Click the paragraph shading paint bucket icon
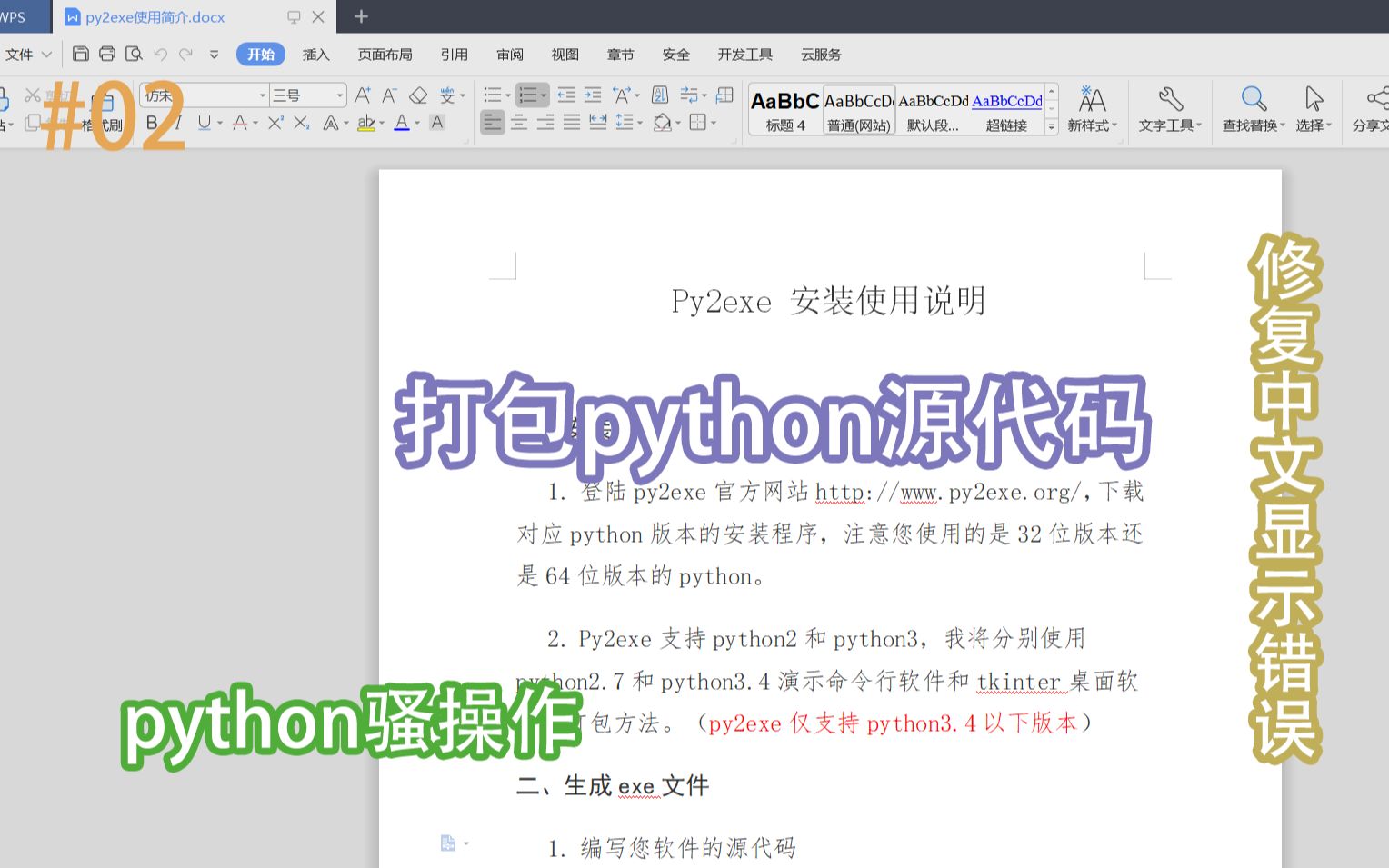The height and width of the screenshot is (868, 1389). pyautogui.click(x=663, y=122)
